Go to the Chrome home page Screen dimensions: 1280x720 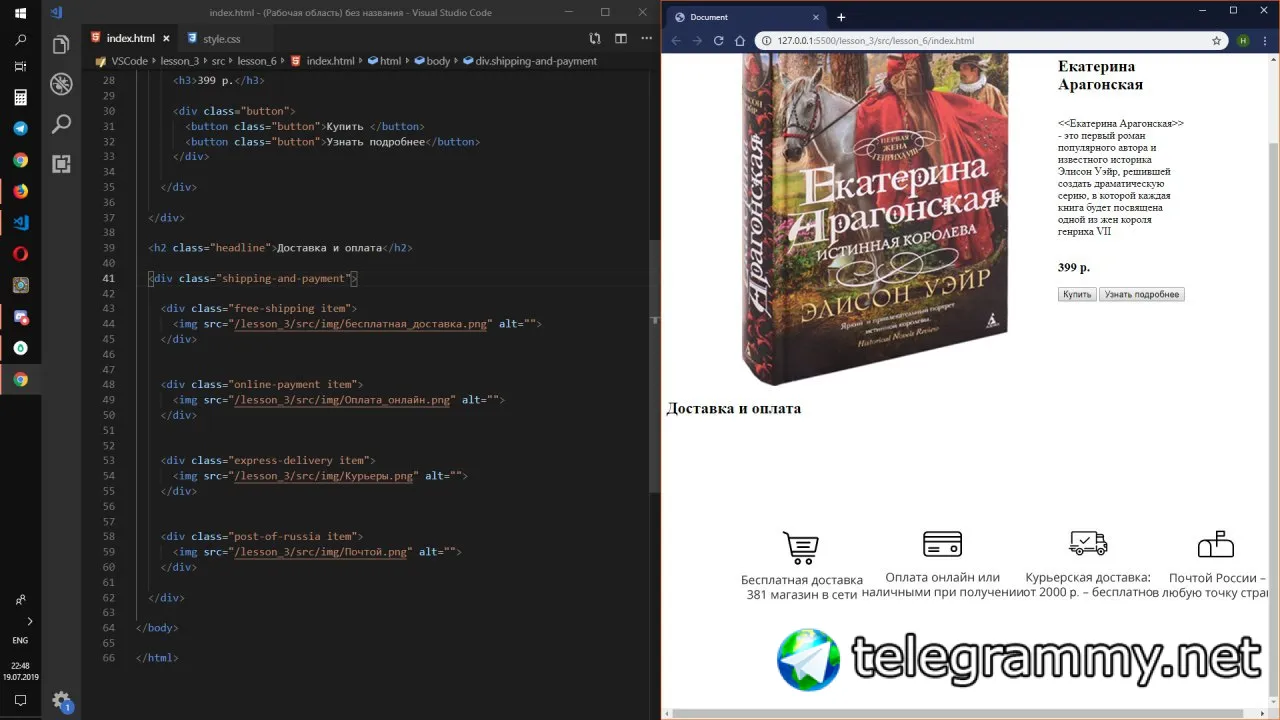pos(740,41)
